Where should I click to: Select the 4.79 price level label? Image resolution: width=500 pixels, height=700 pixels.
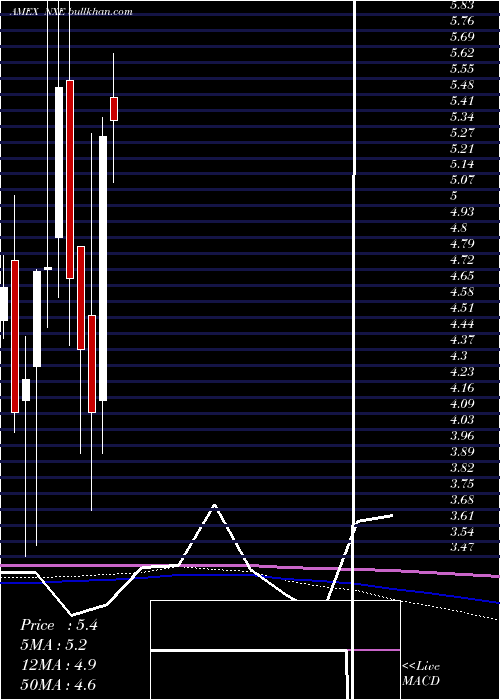462,244
